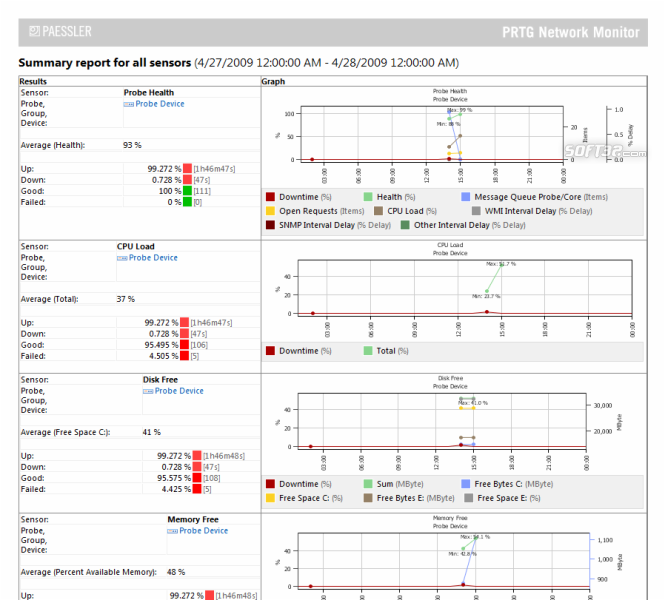The height and width of the screenshot is (600, 665).
Task: Click Good value 95.575 % in Disk Free
Action: [174, 478]
